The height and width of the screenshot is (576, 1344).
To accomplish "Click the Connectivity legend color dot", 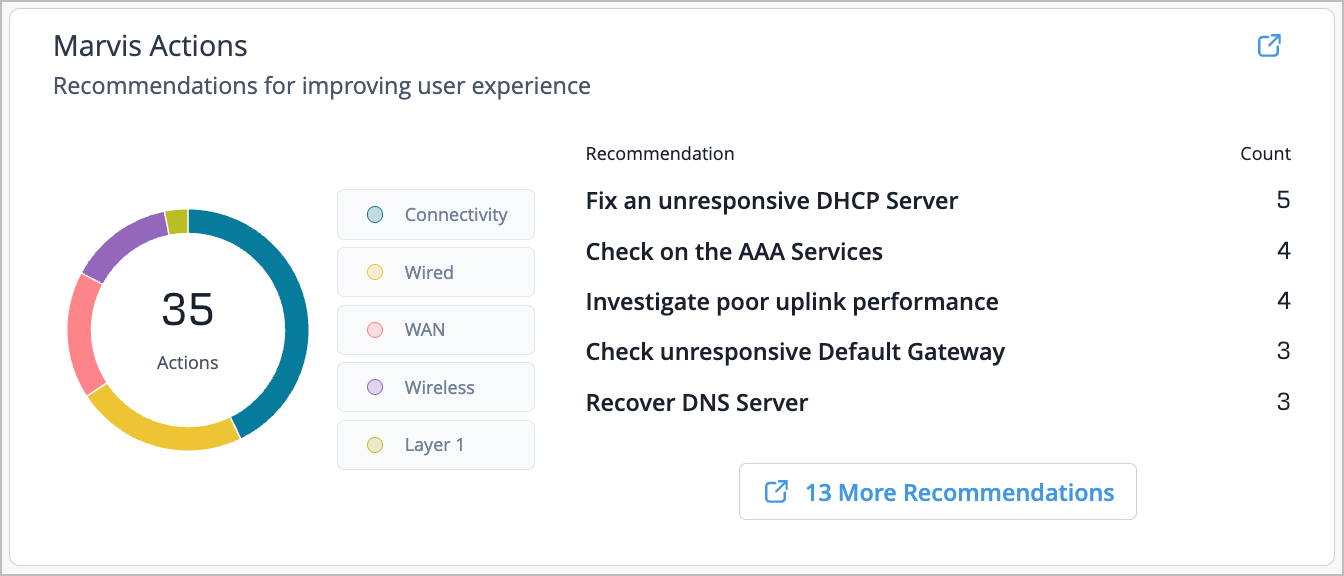I will pyautogui.click(x=375, y=215).
